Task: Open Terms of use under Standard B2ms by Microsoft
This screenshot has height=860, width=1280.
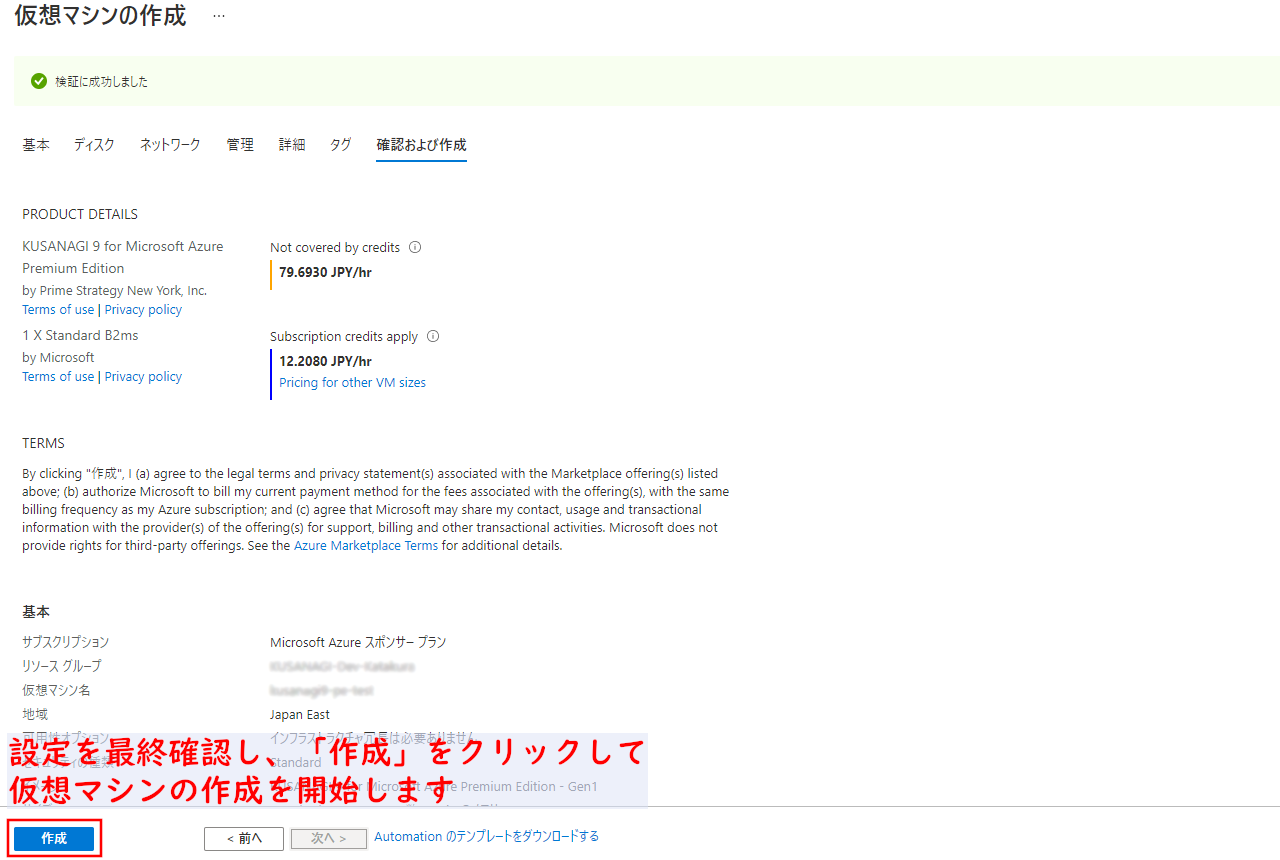Action: pos(58,377)
